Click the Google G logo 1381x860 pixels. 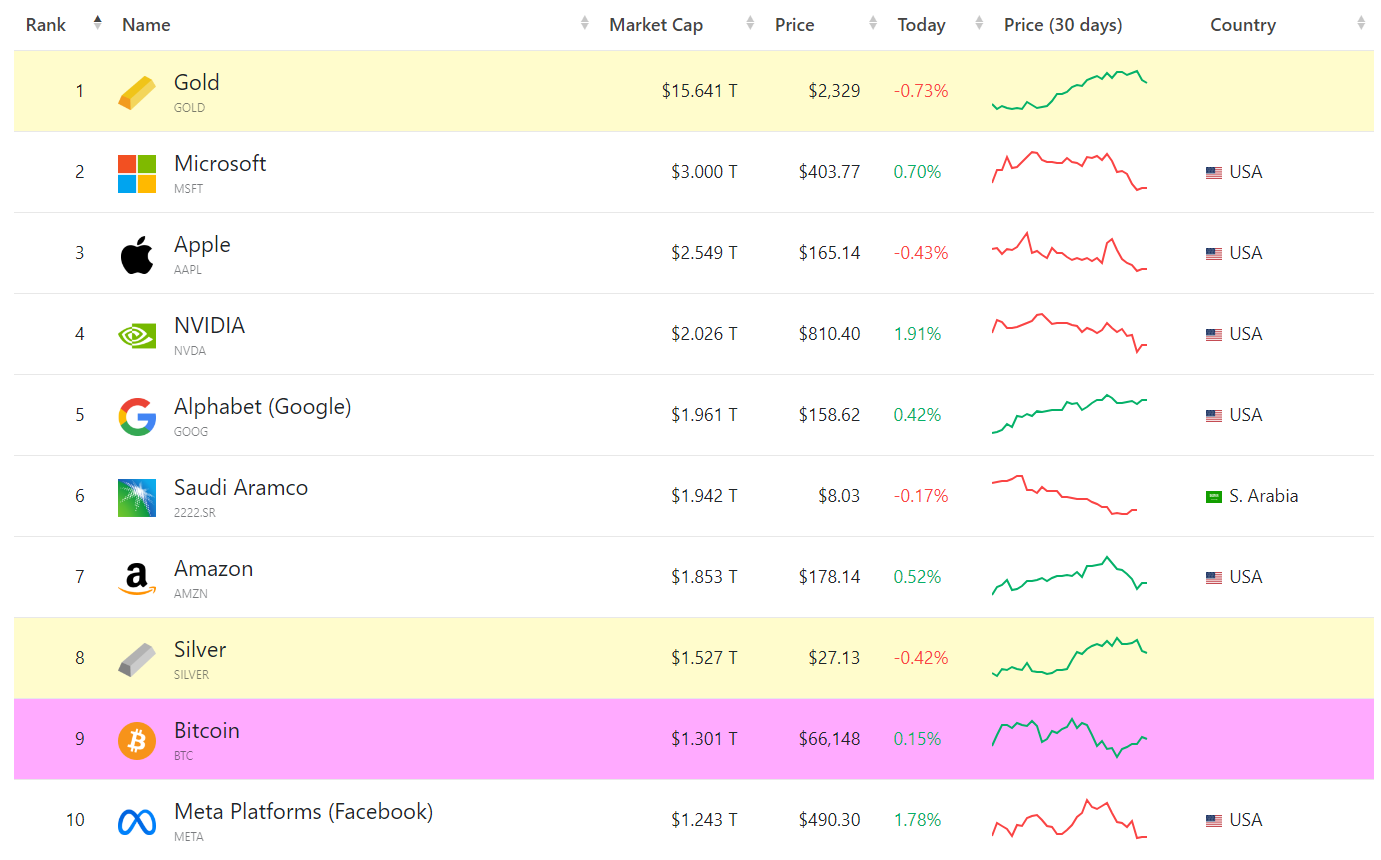point(137,416)
